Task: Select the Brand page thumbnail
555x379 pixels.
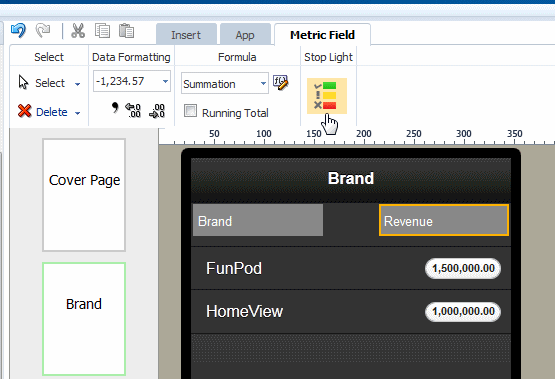Action: 84,318
